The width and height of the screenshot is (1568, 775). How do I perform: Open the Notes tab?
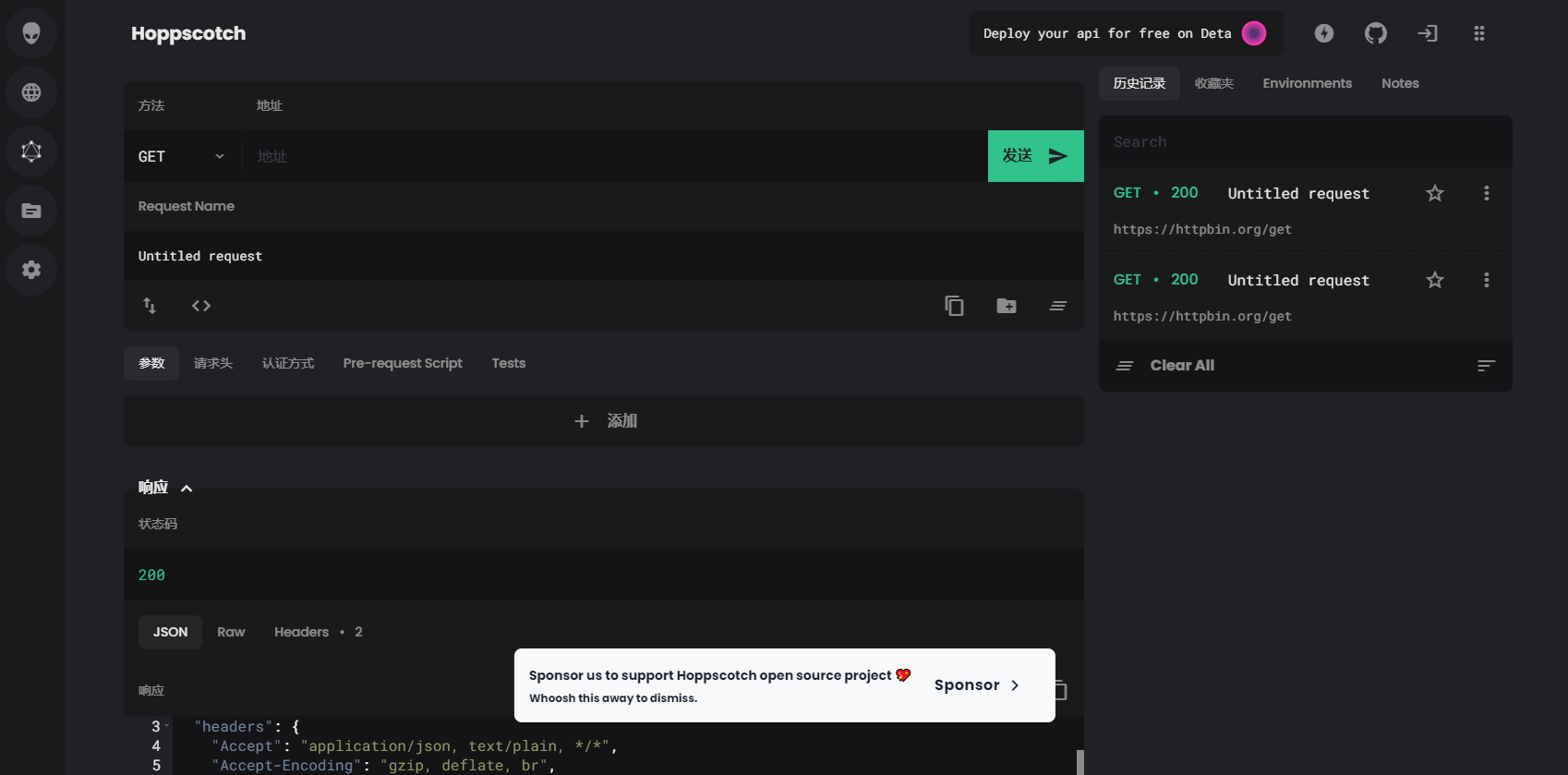1400,83
